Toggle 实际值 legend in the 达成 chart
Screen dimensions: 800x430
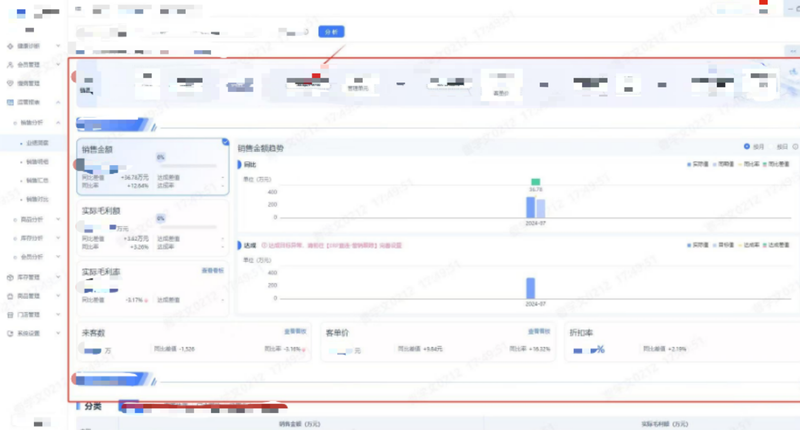pyautogui.click(x=698, y=245)
